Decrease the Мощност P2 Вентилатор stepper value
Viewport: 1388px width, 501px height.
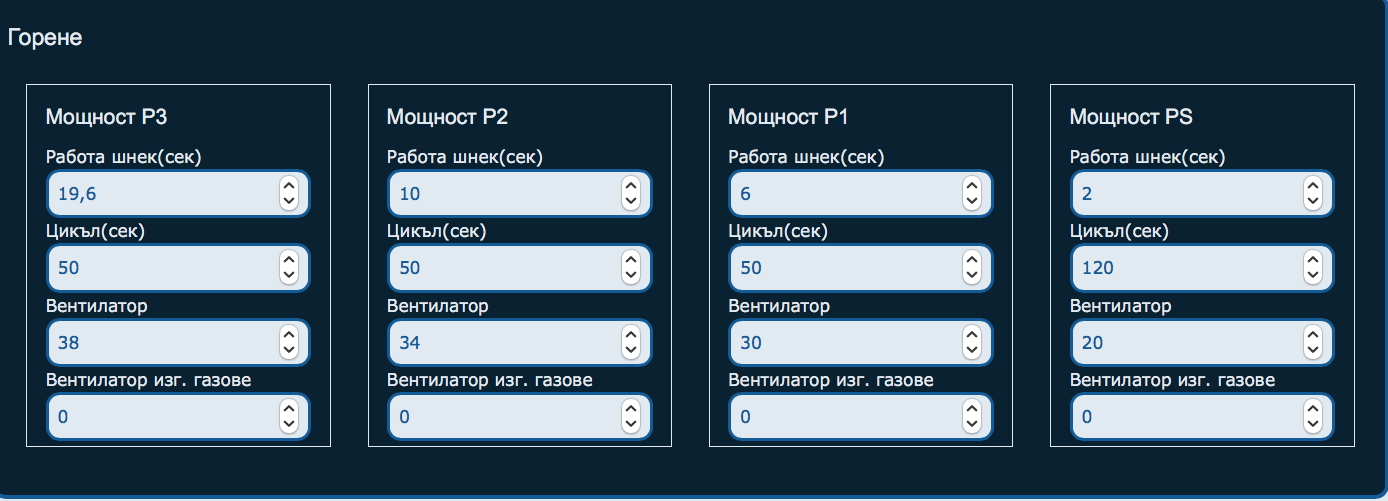pyautogui.click(x=630, y=350)
